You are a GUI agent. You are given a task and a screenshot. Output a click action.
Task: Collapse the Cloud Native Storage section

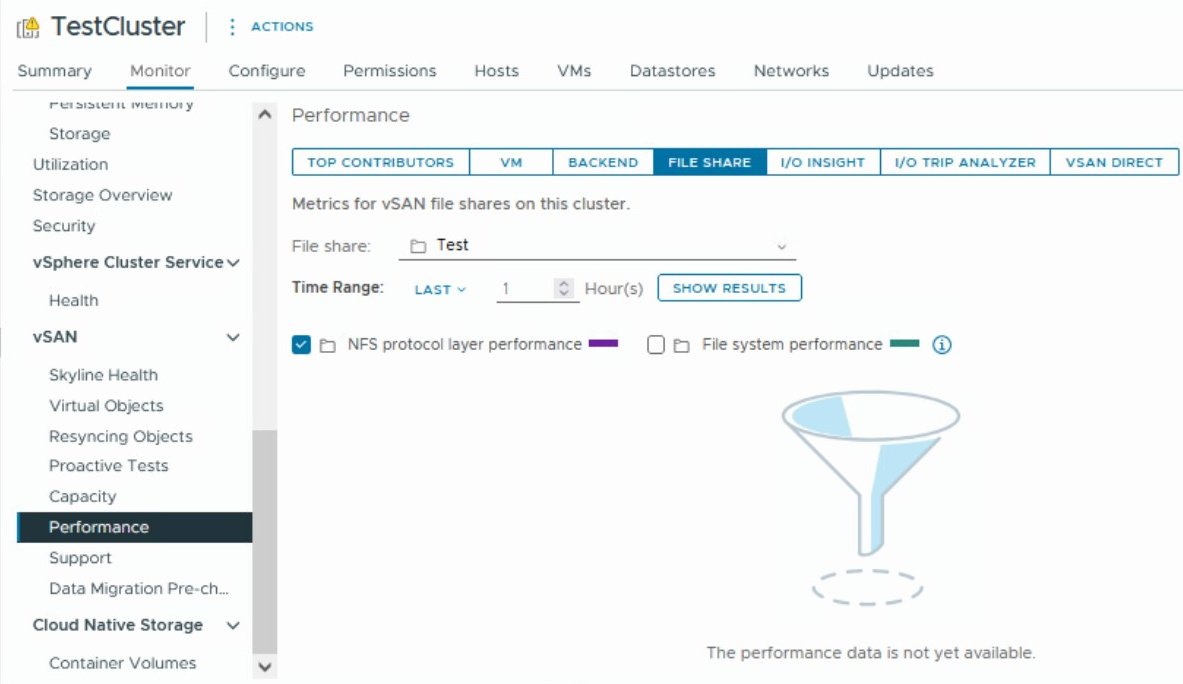pyautogui.click(x=233, y=626)
